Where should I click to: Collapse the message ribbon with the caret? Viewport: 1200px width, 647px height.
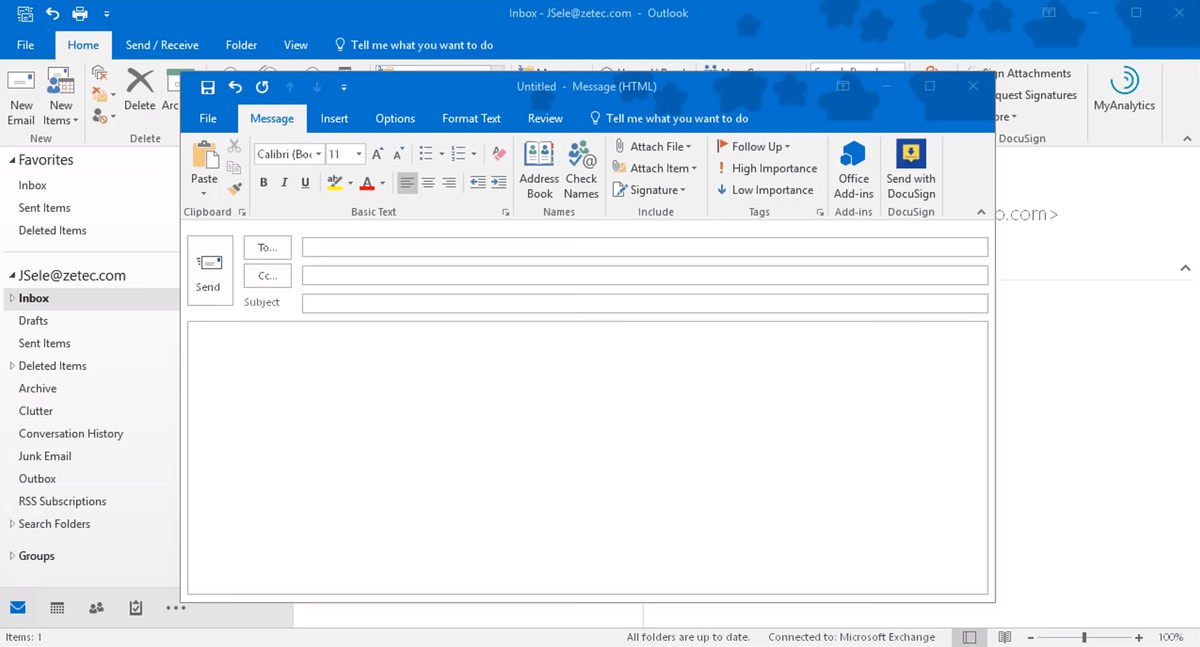[981, 212]
